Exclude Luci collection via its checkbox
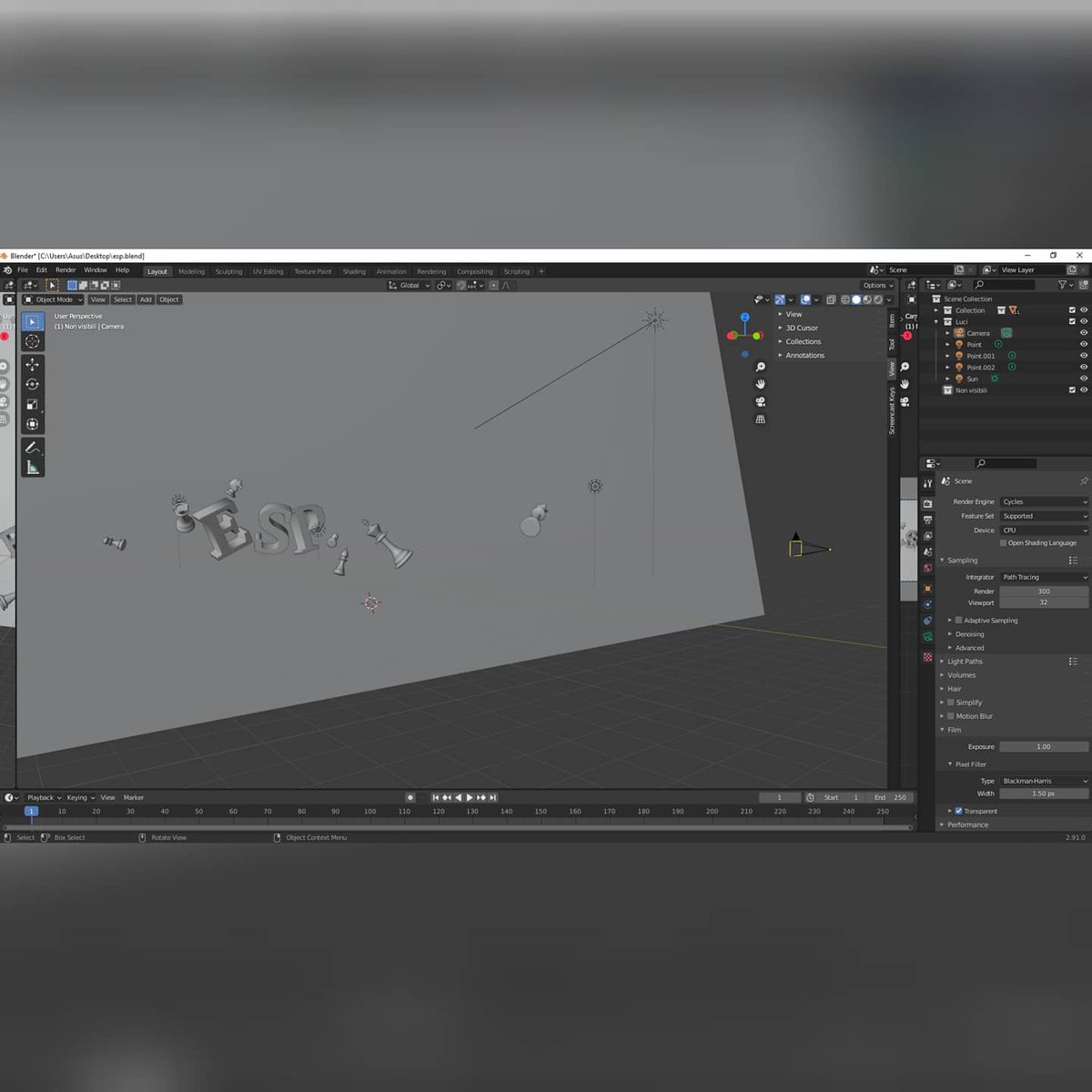Viewport: 1092px width, 1092px height. [x=1072, y=321]
